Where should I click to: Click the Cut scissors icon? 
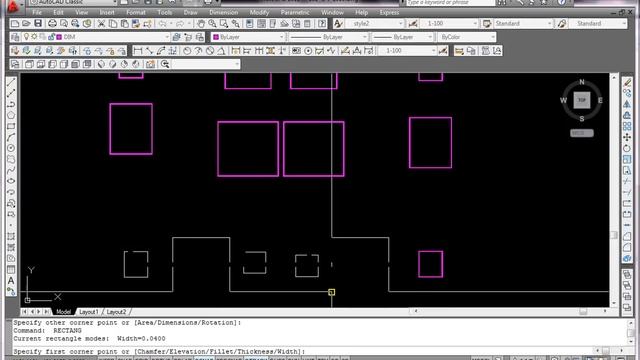[101, 24]
